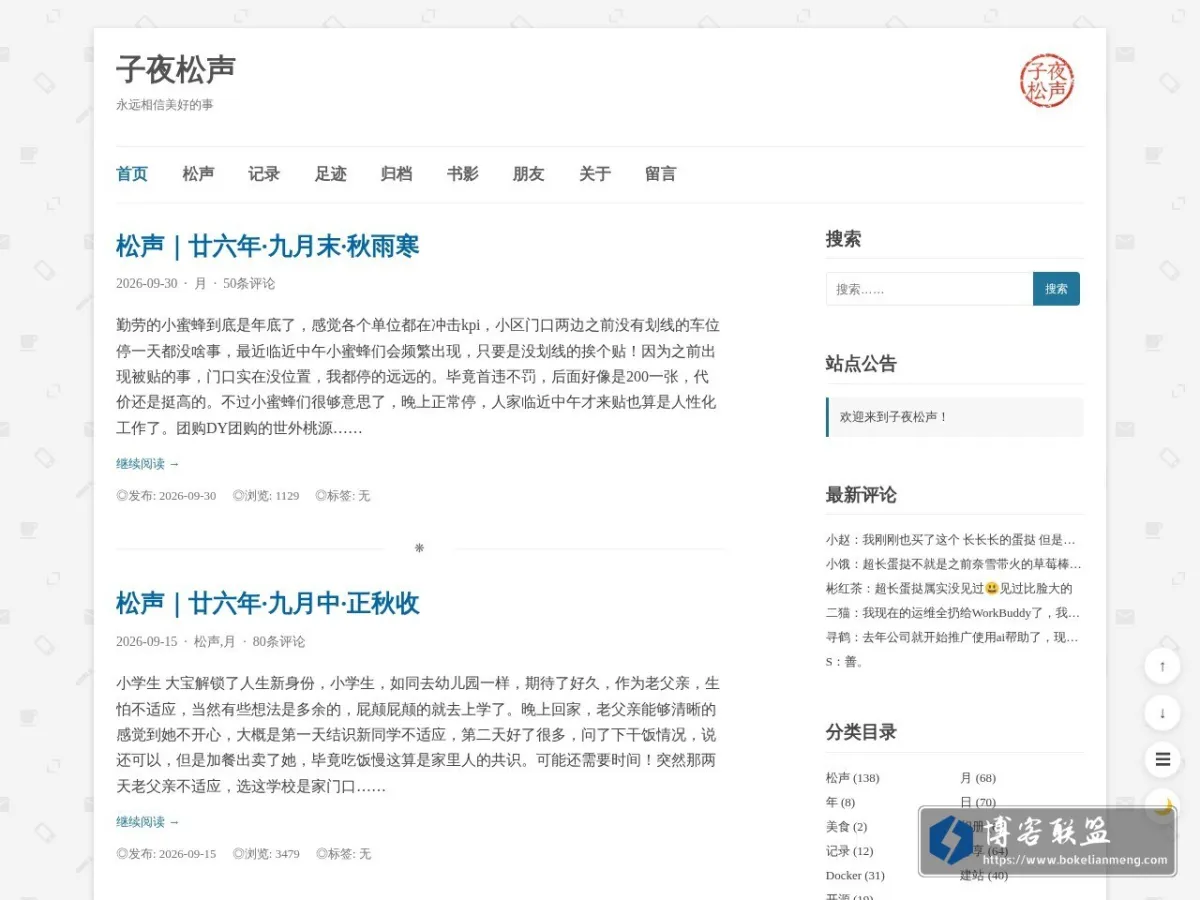
Task: Open the 记录 navigation item
Action: coord(264,174)
